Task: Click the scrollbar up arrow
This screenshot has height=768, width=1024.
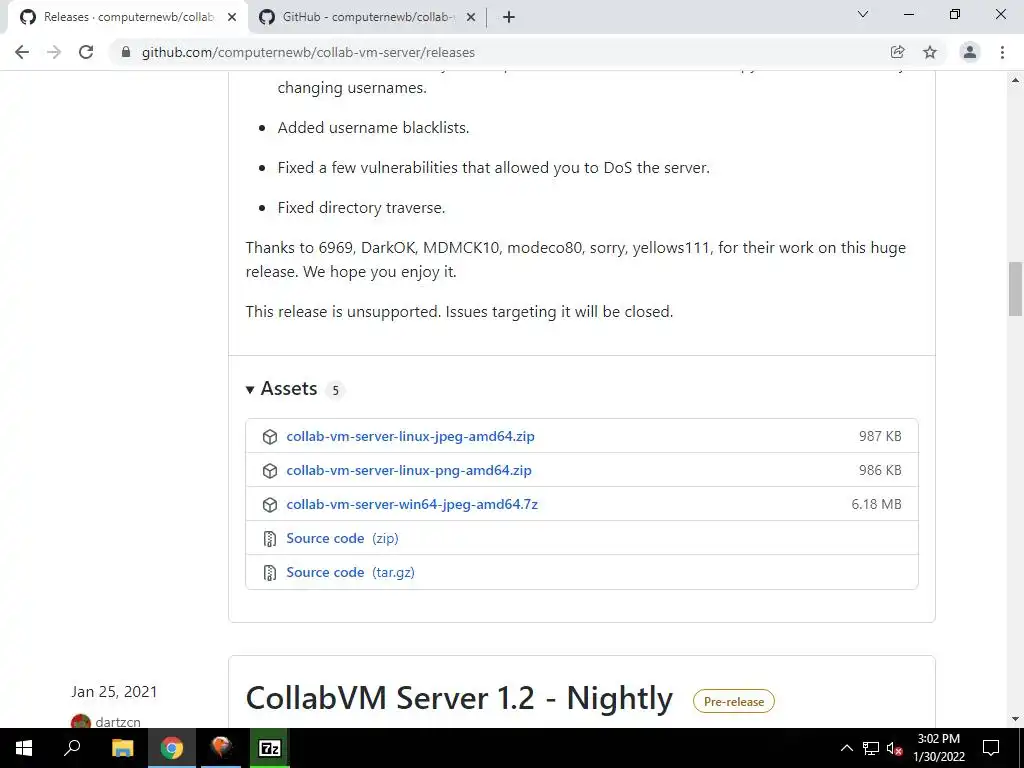Action: [x=1015, y=80]
